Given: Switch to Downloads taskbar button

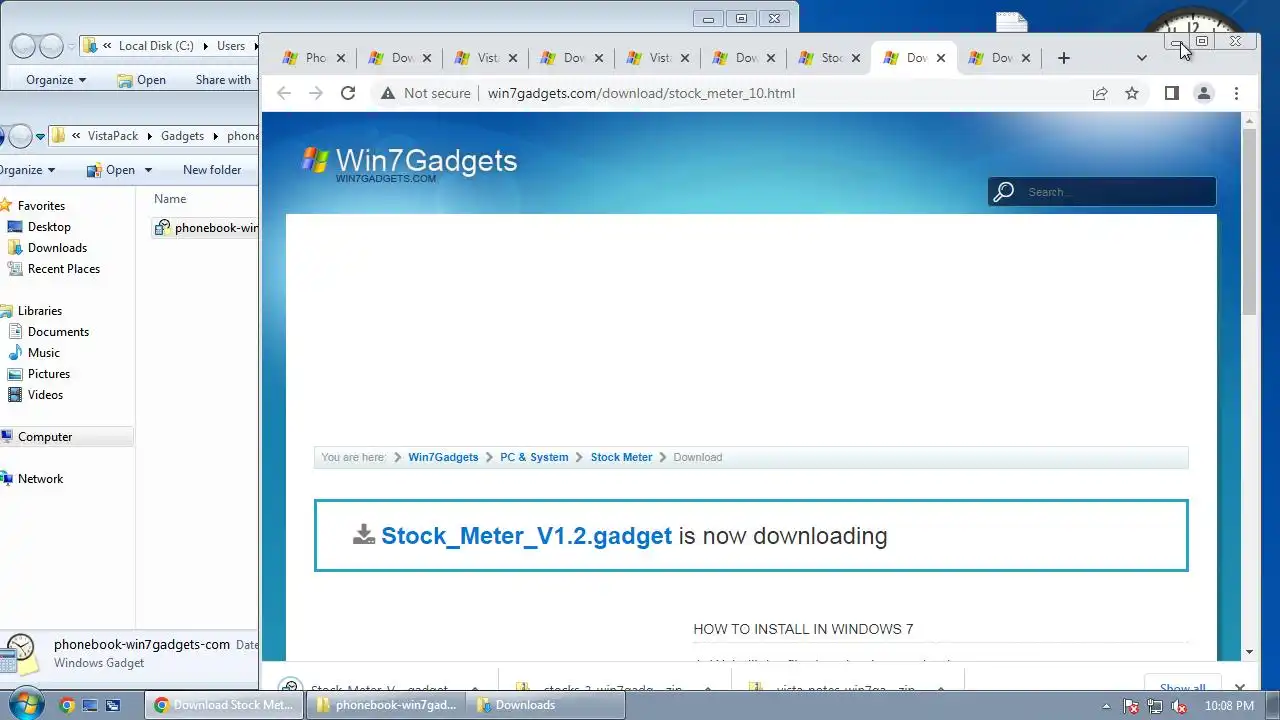Looking at the screenshot, I should pyautogui.click(x=545, y=705).
